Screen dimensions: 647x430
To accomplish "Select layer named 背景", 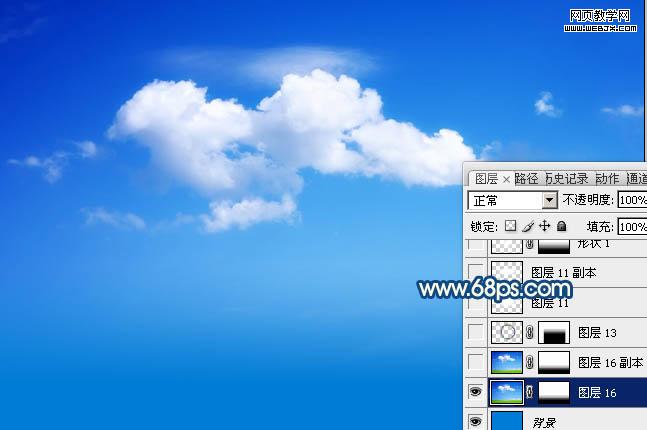I will [544, 423].
